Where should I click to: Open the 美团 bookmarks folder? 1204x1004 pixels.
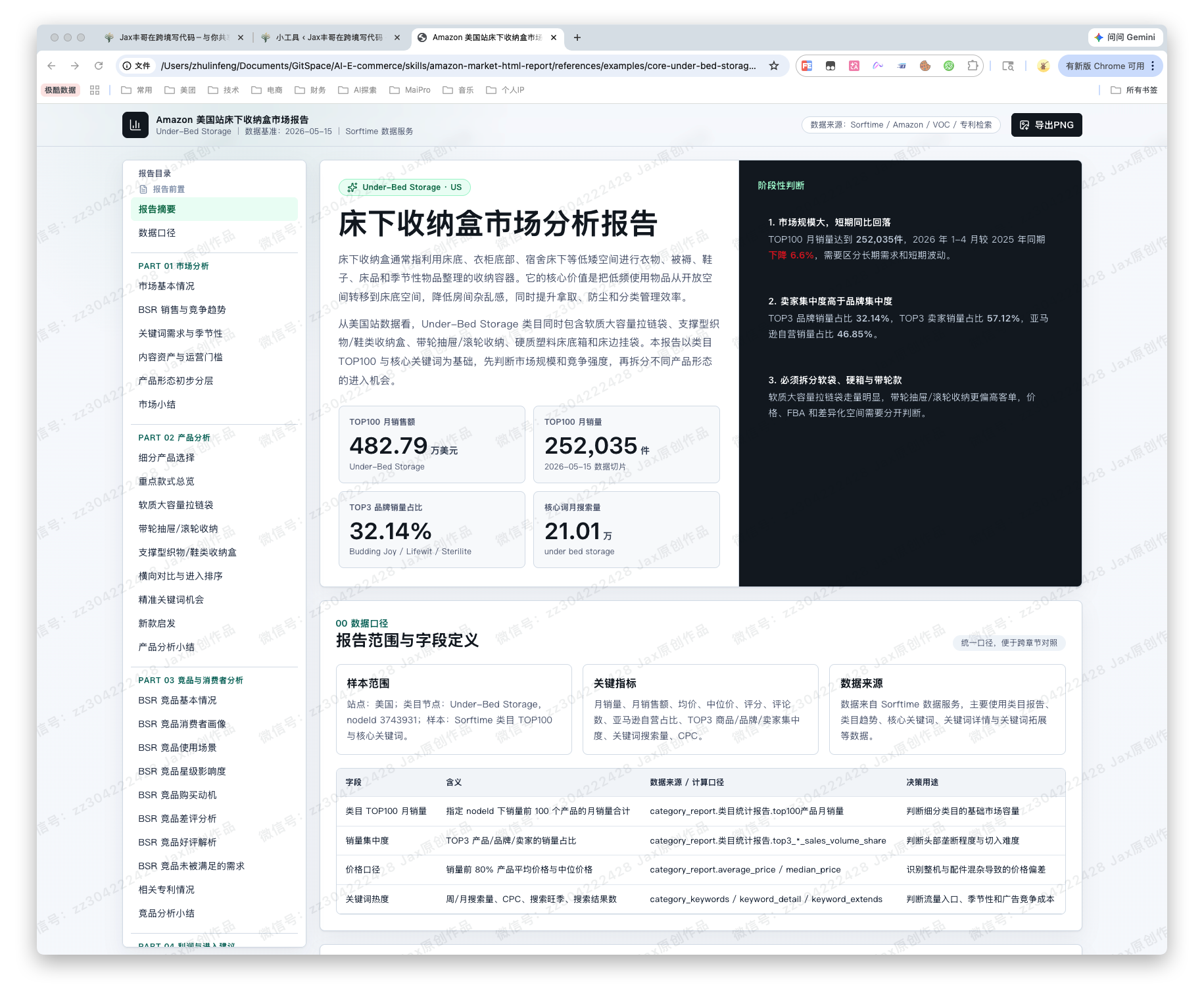coord(180,90)
